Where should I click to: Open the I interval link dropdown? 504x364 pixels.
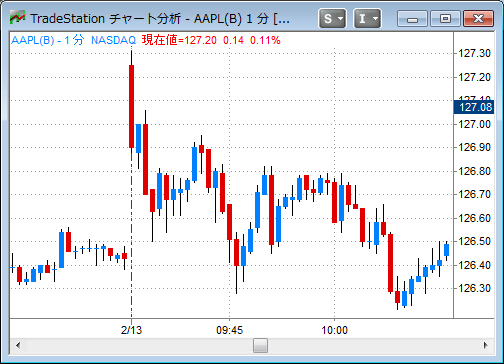[x=367, y=19]
